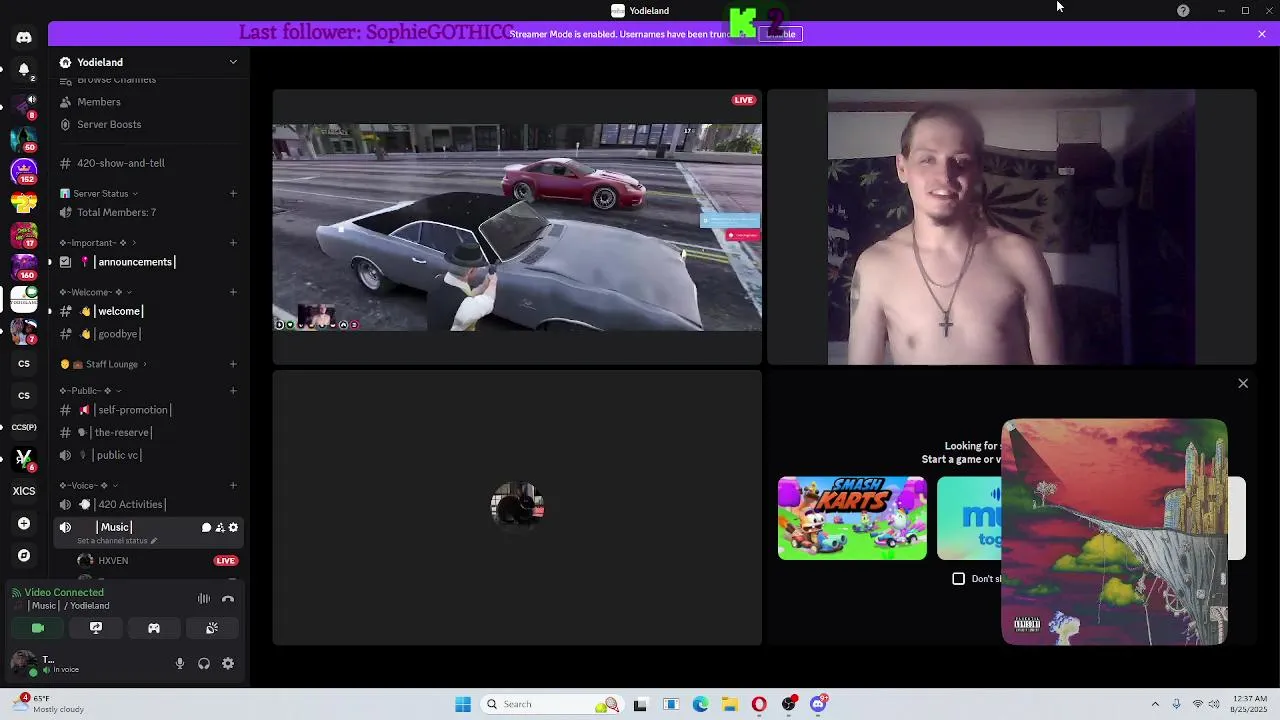Open the Yodieland server dropdown
Screen dimensions: 1280x720
[x=233, y=62]
